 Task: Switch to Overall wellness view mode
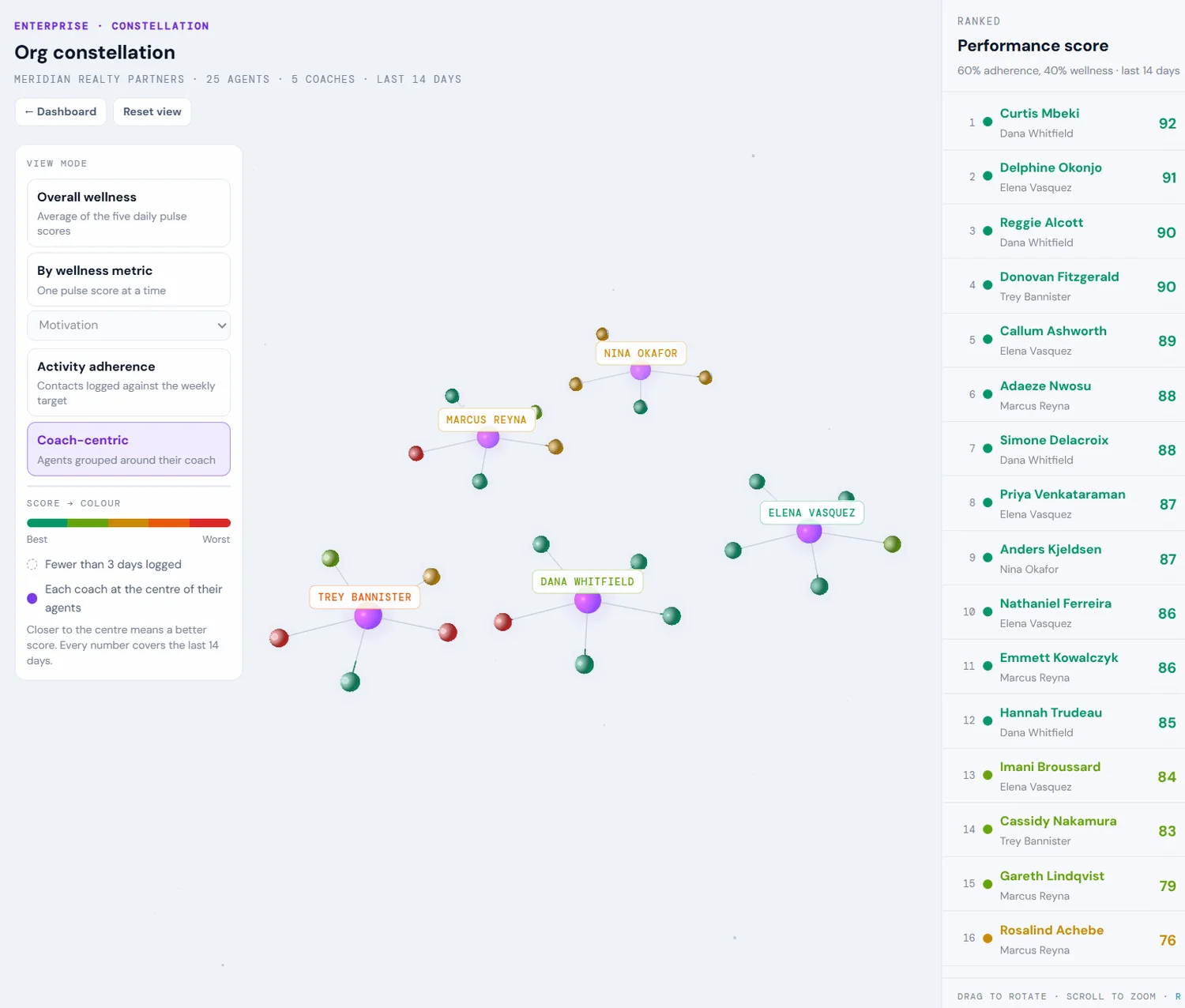coord(129,213)
